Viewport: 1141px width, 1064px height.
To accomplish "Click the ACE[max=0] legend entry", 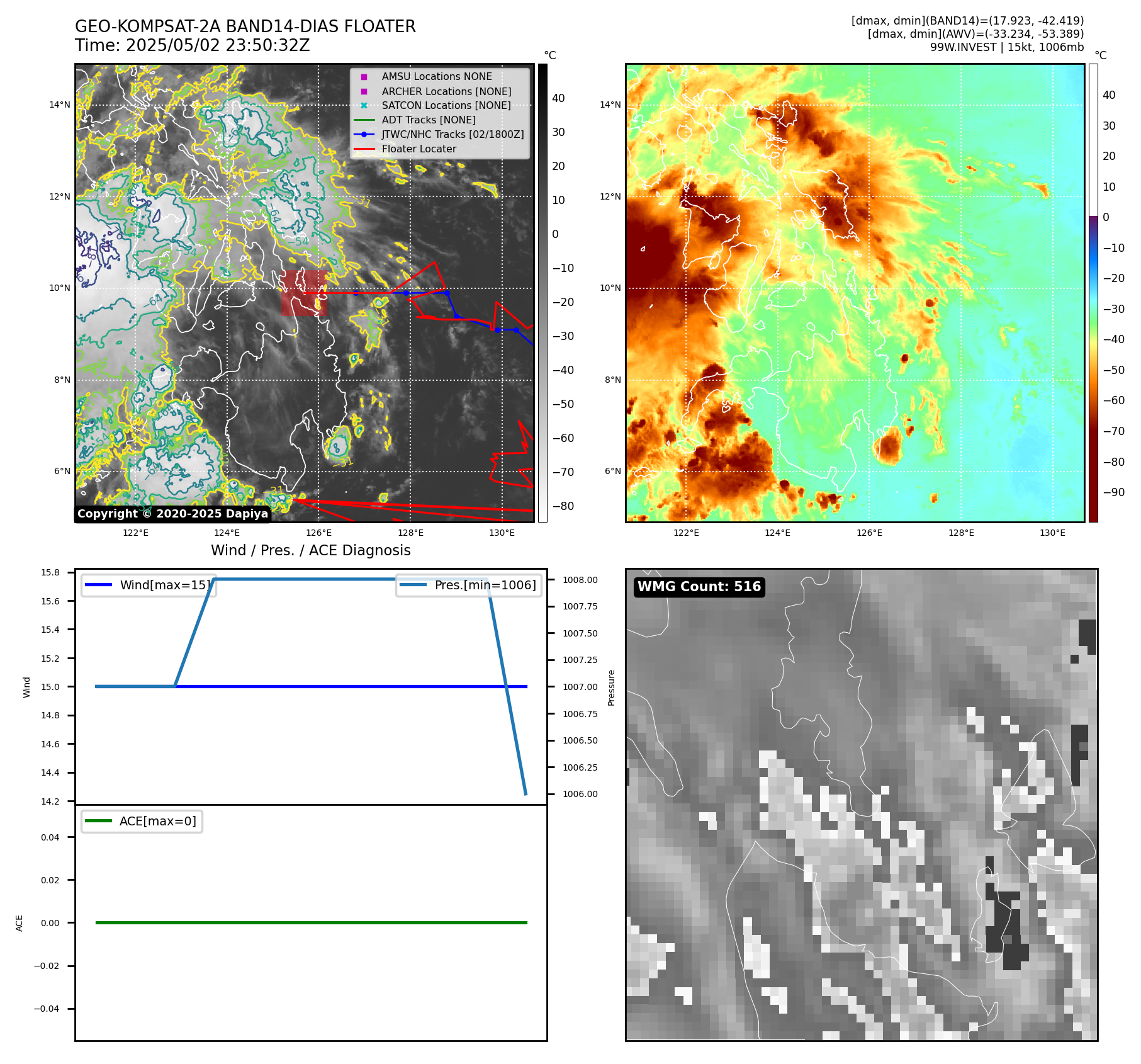I will pyautogui.click(x=142, y=821).
